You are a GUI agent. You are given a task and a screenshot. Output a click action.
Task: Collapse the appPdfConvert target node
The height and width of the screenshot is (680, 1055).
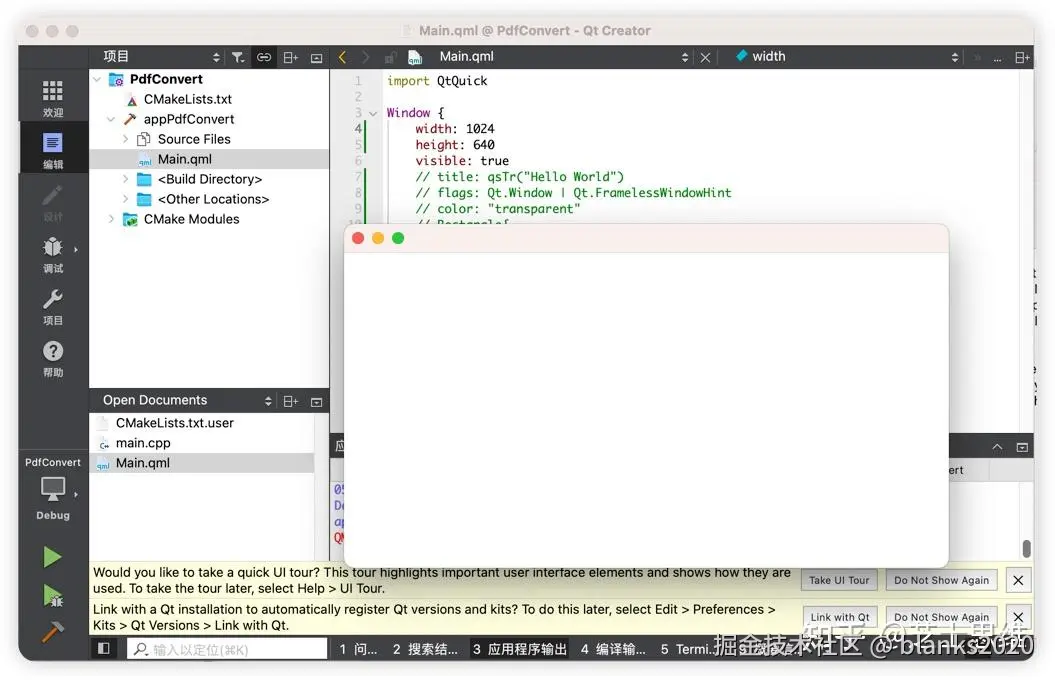111,119
